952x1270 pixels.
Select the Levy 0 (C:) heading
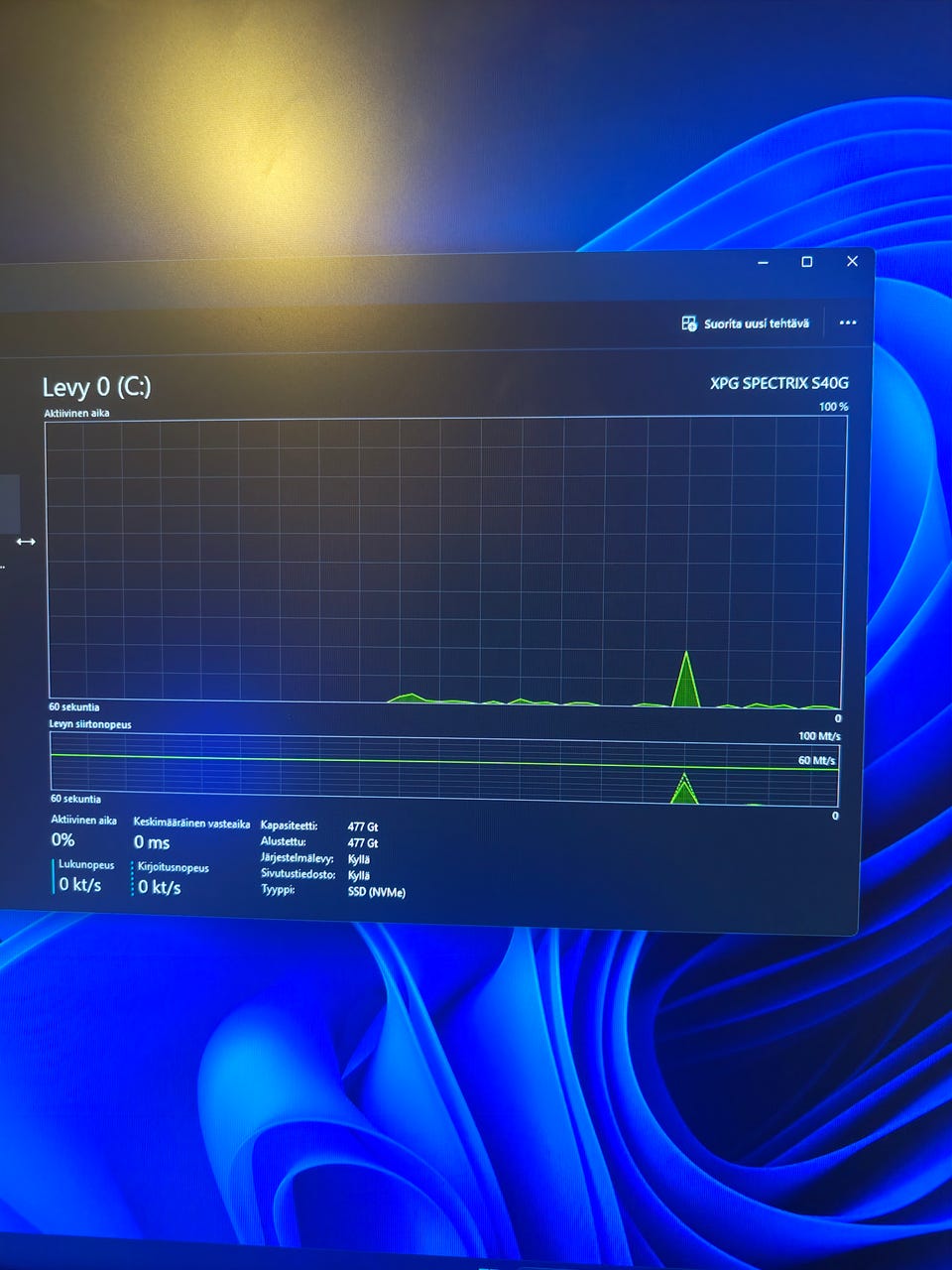[96, 387]
